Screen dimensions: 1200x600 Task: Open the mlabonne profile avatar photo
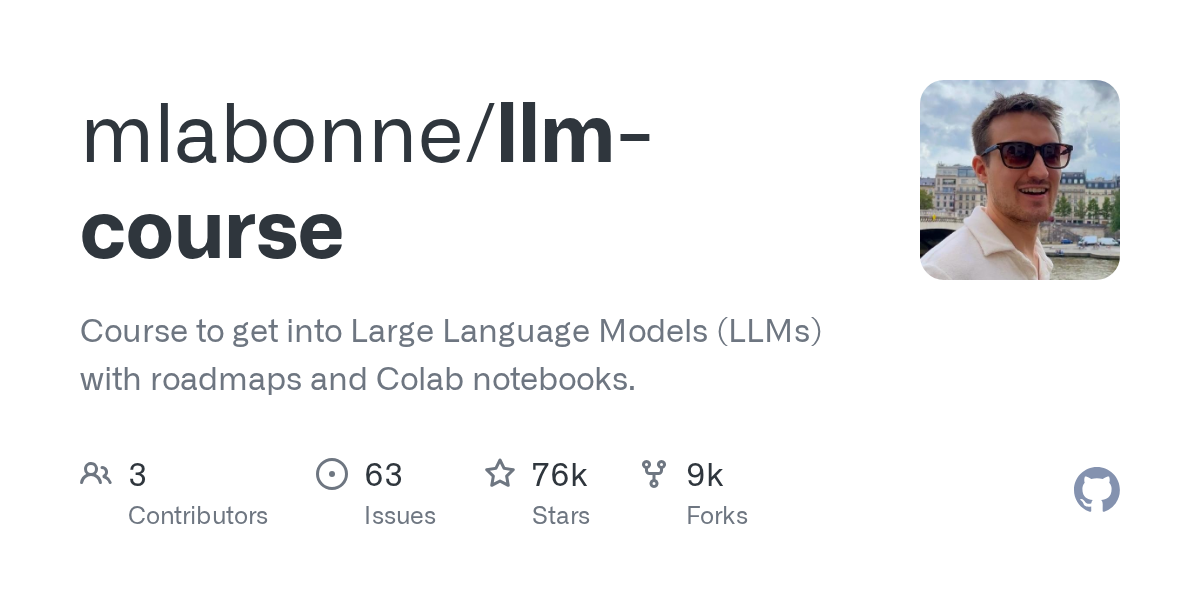[x=1019, y=180]
